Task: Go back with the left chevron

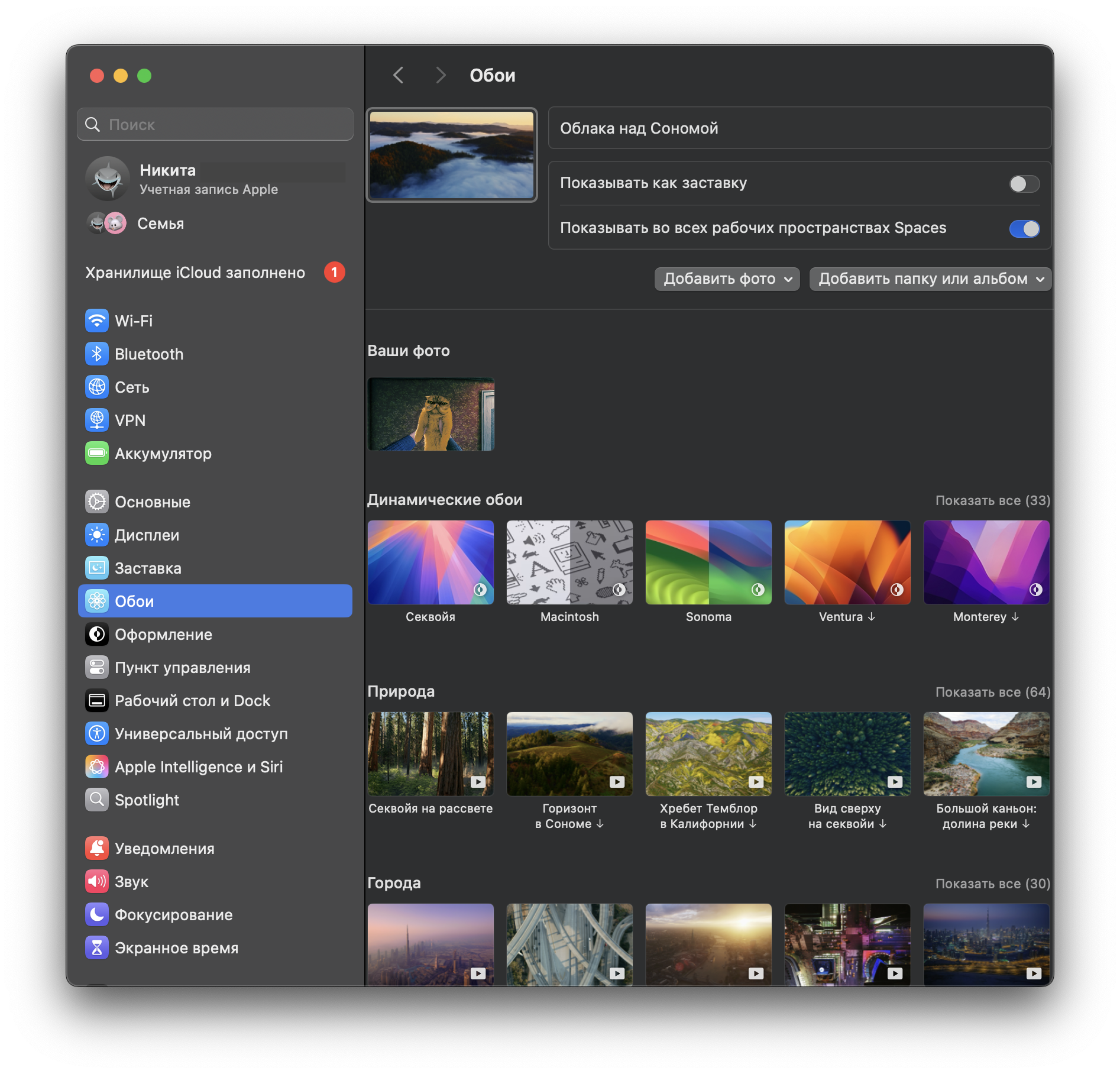Action: (399, 75)
